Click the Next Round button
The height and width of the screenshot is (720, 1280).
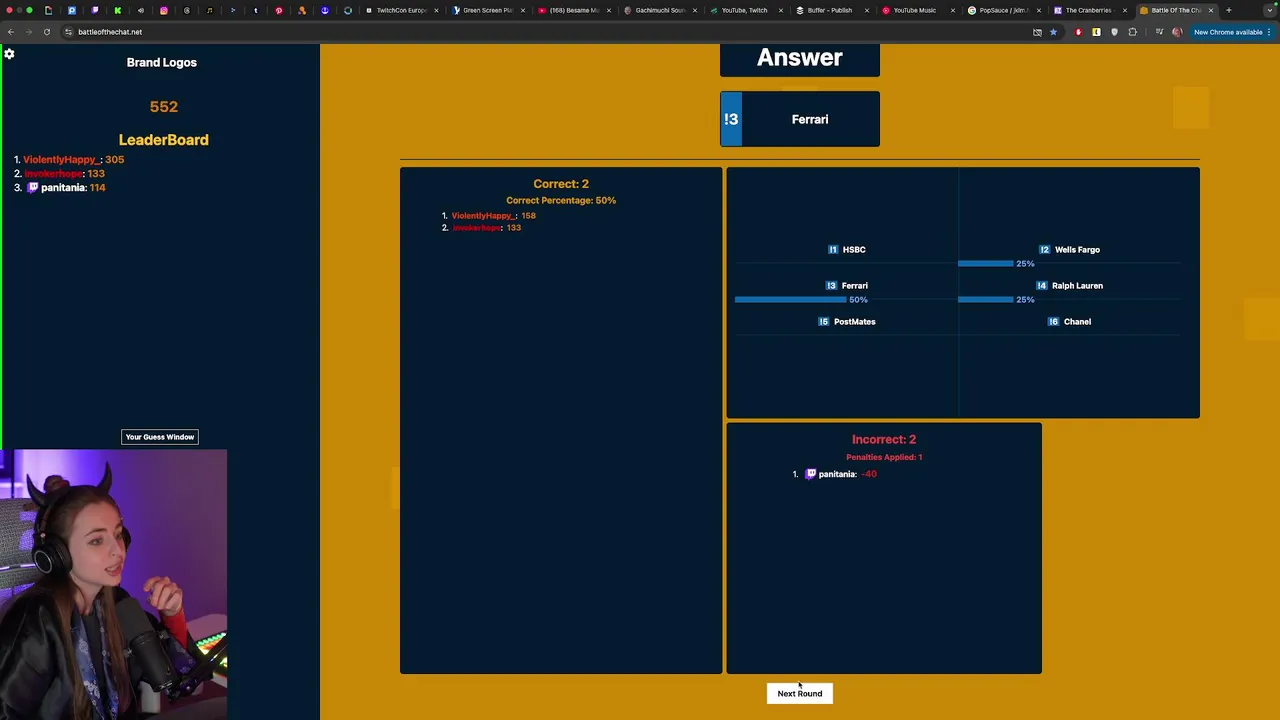[800, 693]
